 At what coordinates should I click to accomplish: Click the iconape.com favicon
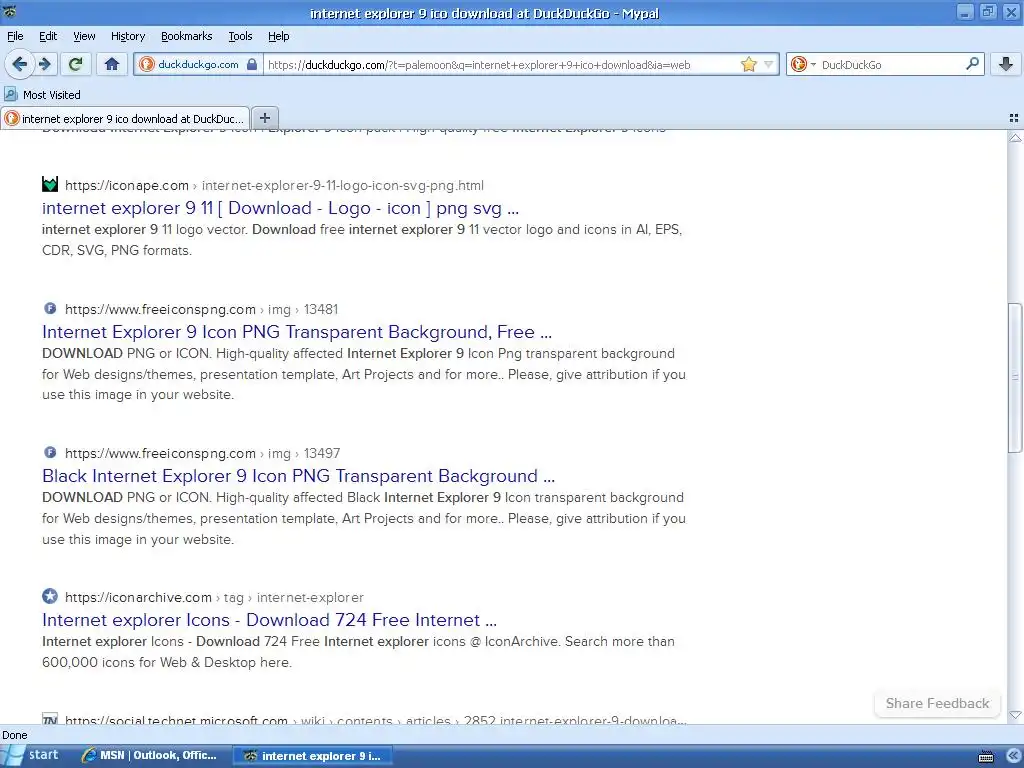pos(50,184)
